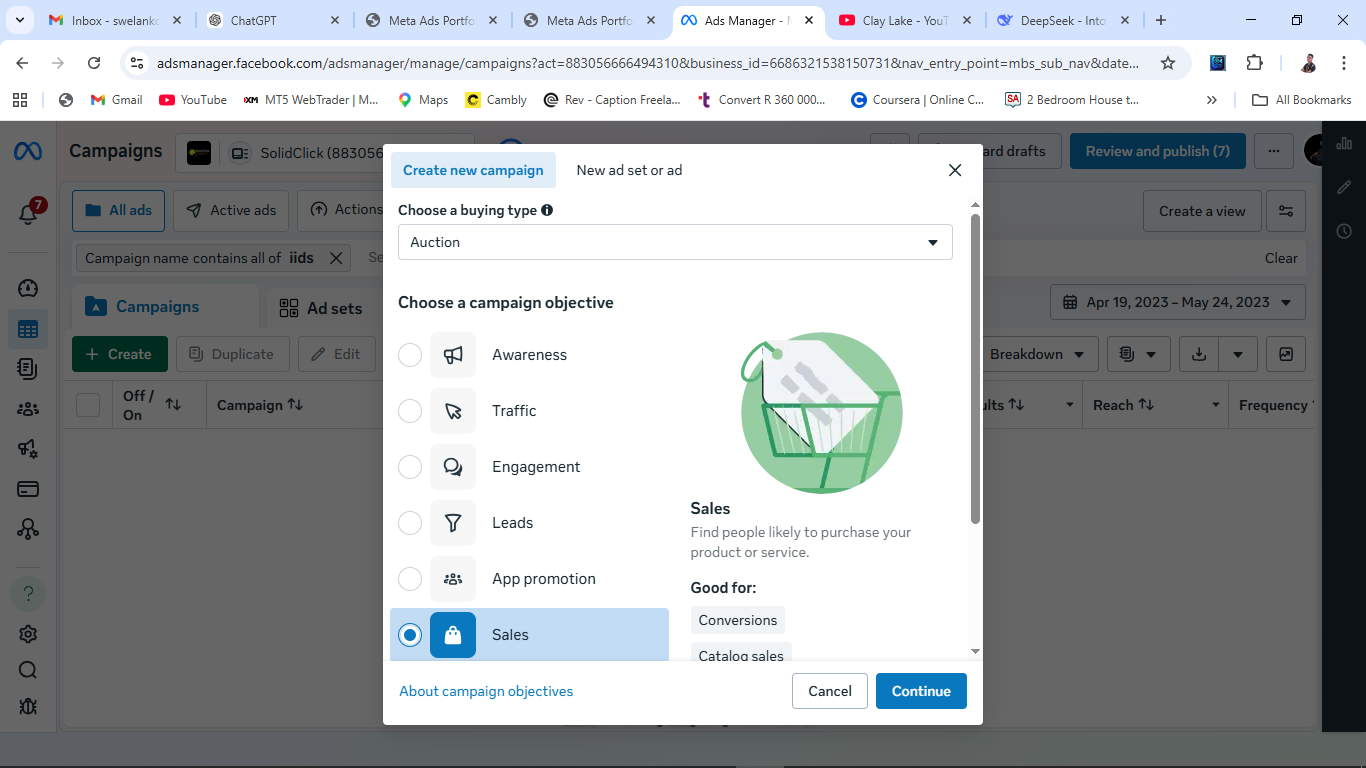Click the export download icon
1366x768 pixels.
pyautogui.click(x=1199, y=354)
